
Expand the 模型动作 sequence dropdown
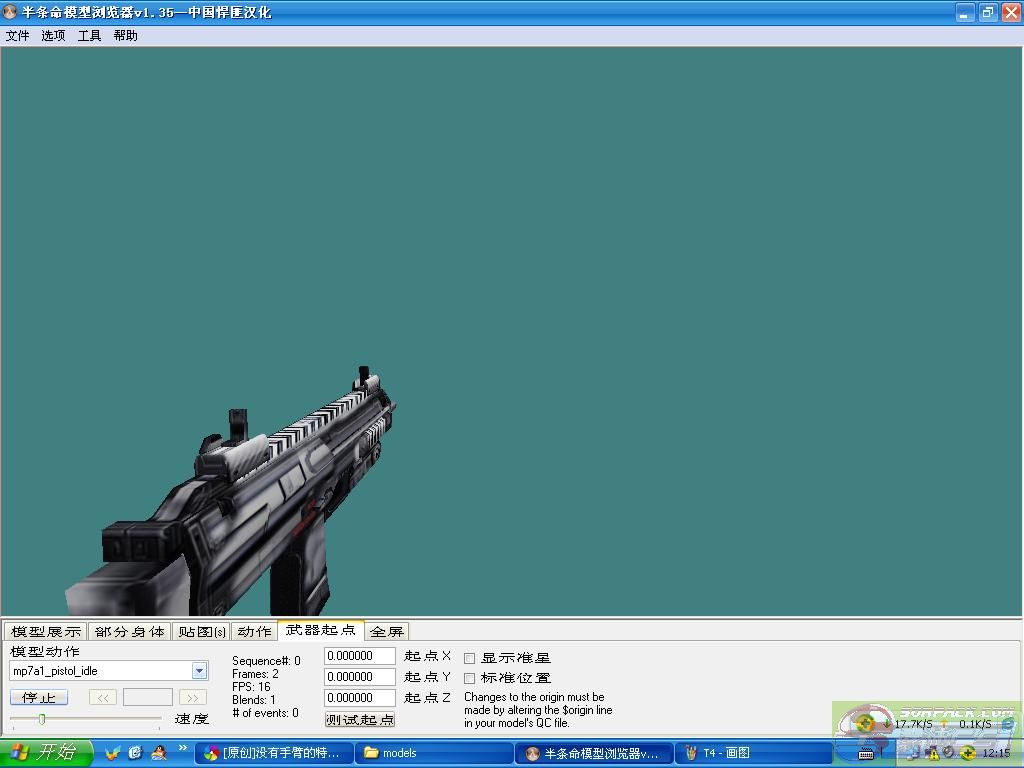199,671
